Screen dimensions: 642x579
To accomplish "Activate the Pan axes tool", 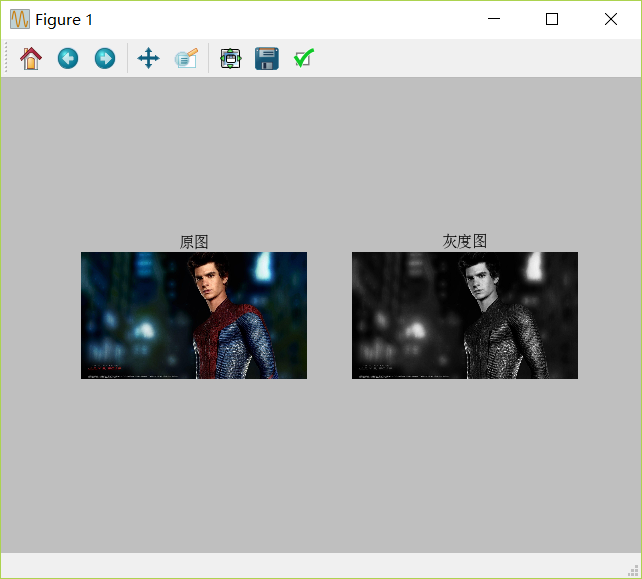I will click(x=148, y=58).
